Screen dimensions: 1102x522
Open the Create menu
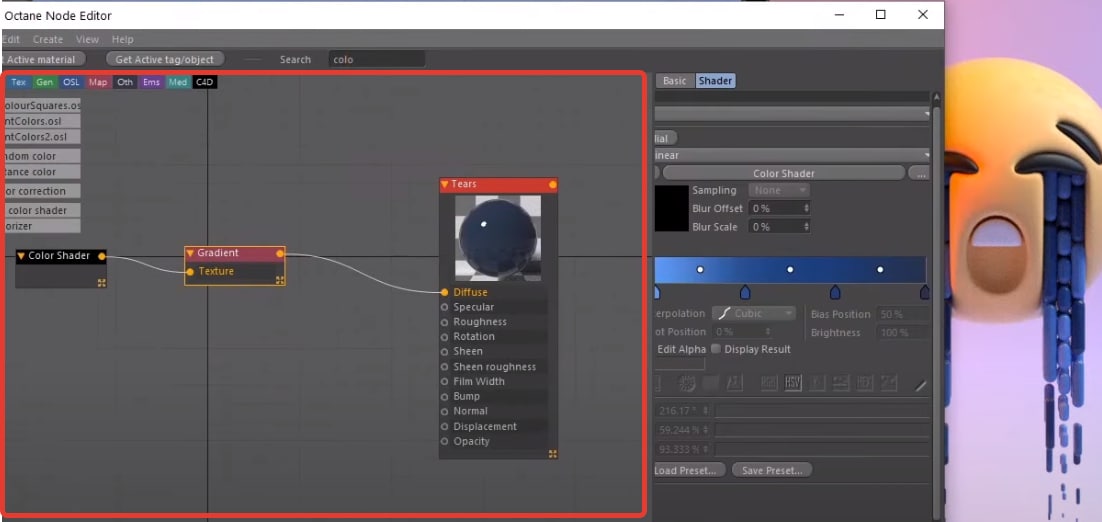tap(48, 39)
